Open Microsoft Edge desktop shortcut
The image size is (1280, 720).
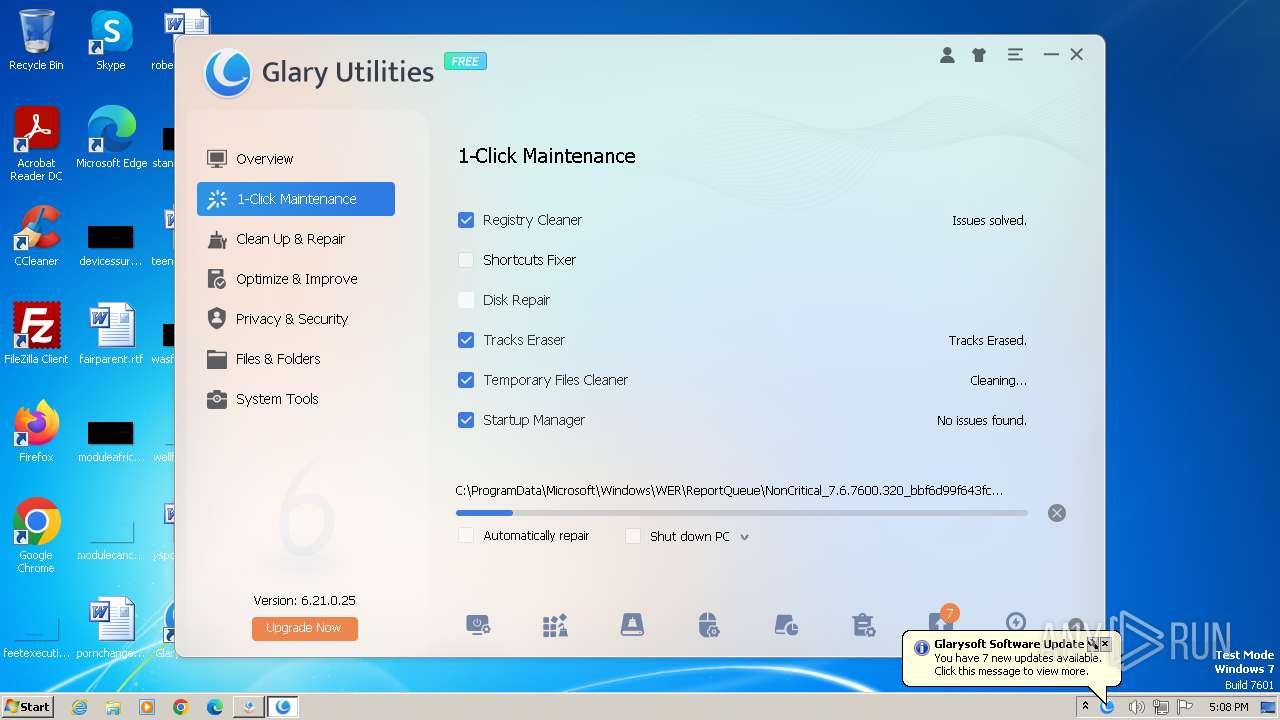click(x=111, y=138)
